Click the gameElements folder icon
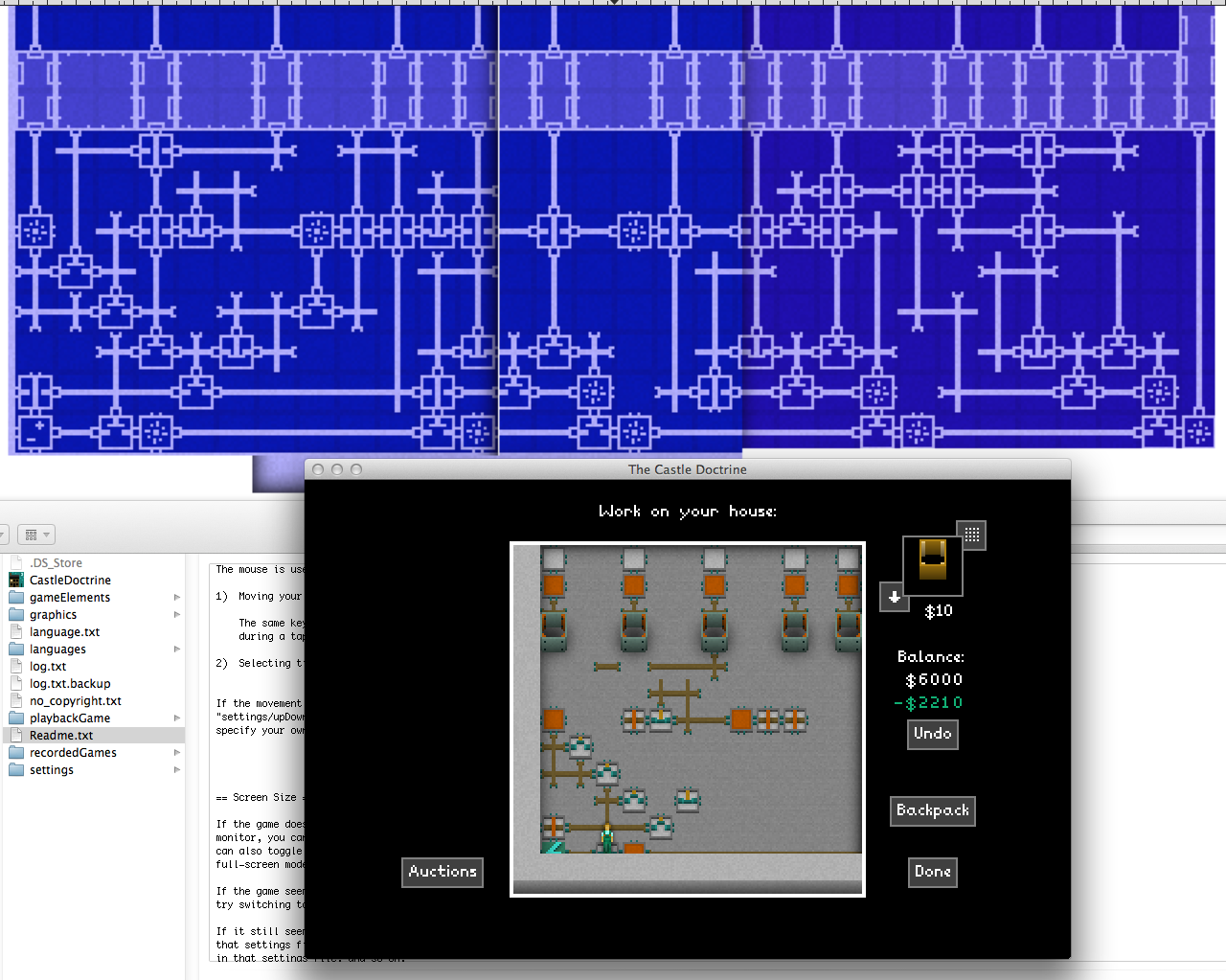The image size is (1226, 980). pyautogui.click(x=16, y=597)
